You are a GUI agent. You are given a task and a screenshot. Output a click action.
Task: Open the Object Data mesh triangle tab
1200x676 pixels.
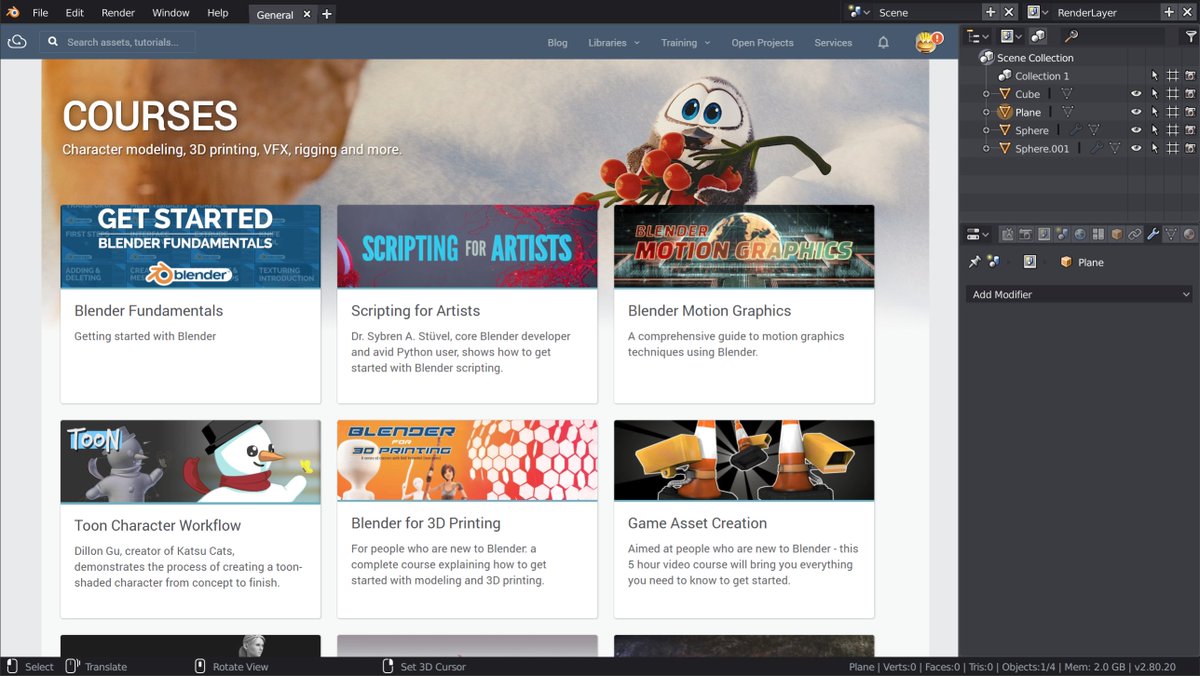[x=1171, y=234]
